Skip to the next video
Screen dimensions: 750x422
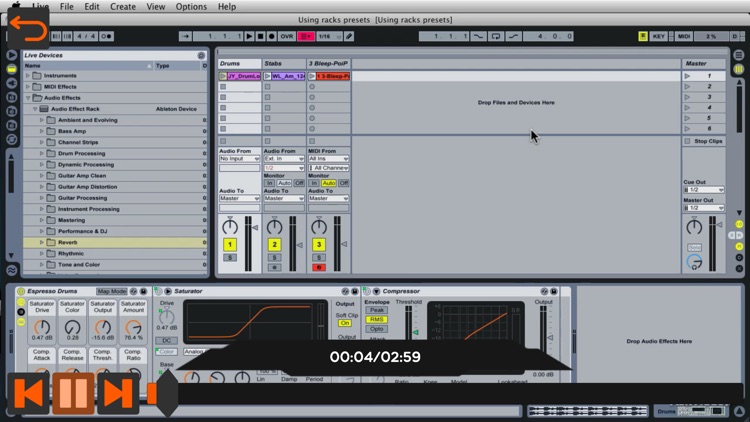[x=118, y=393]
